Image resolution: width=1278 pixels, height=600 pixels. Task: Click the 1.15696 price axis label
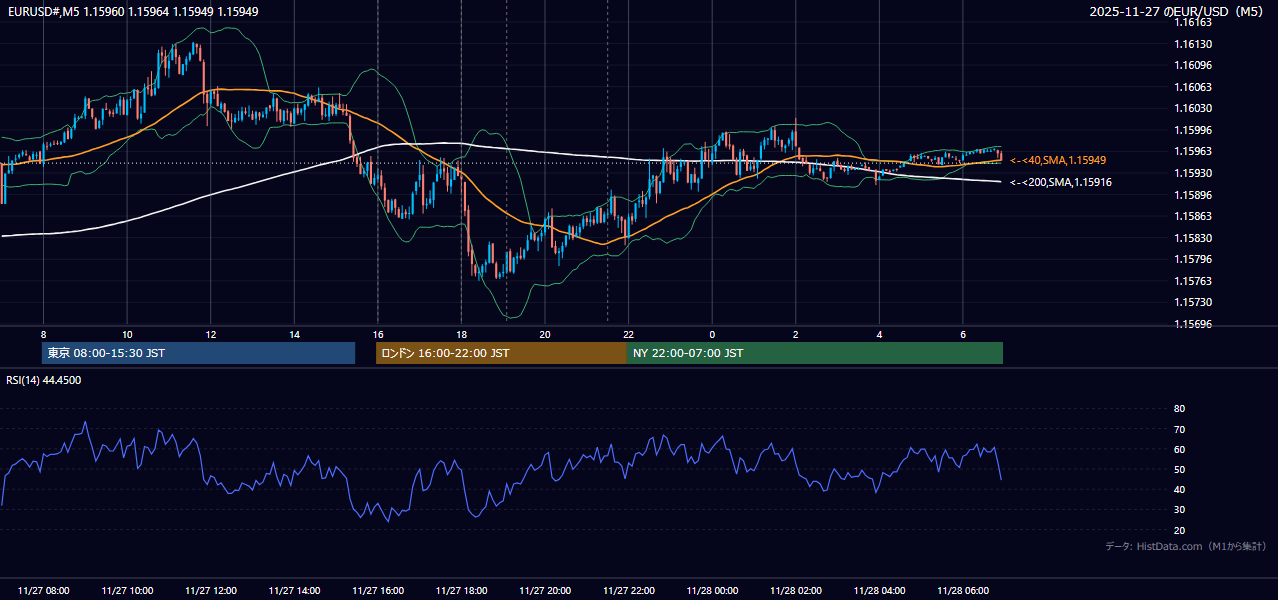coord(1193,324)
